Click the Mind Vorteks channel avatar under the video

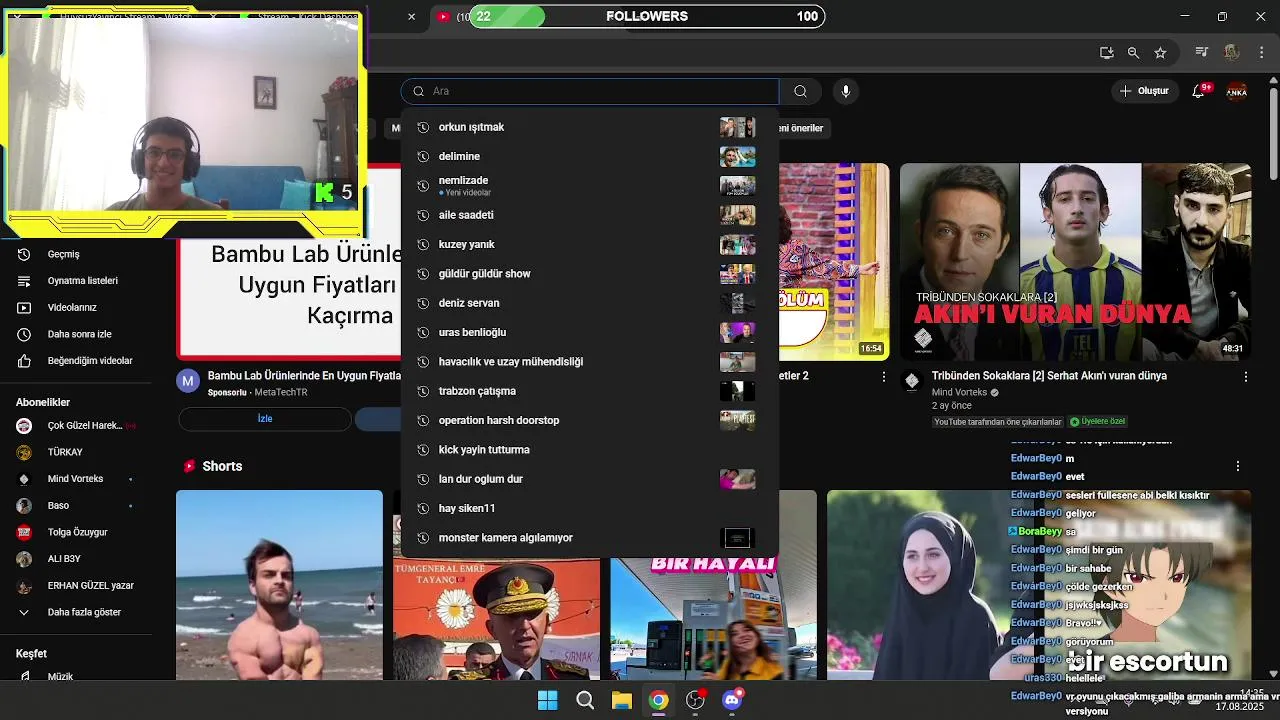point(911,380)
